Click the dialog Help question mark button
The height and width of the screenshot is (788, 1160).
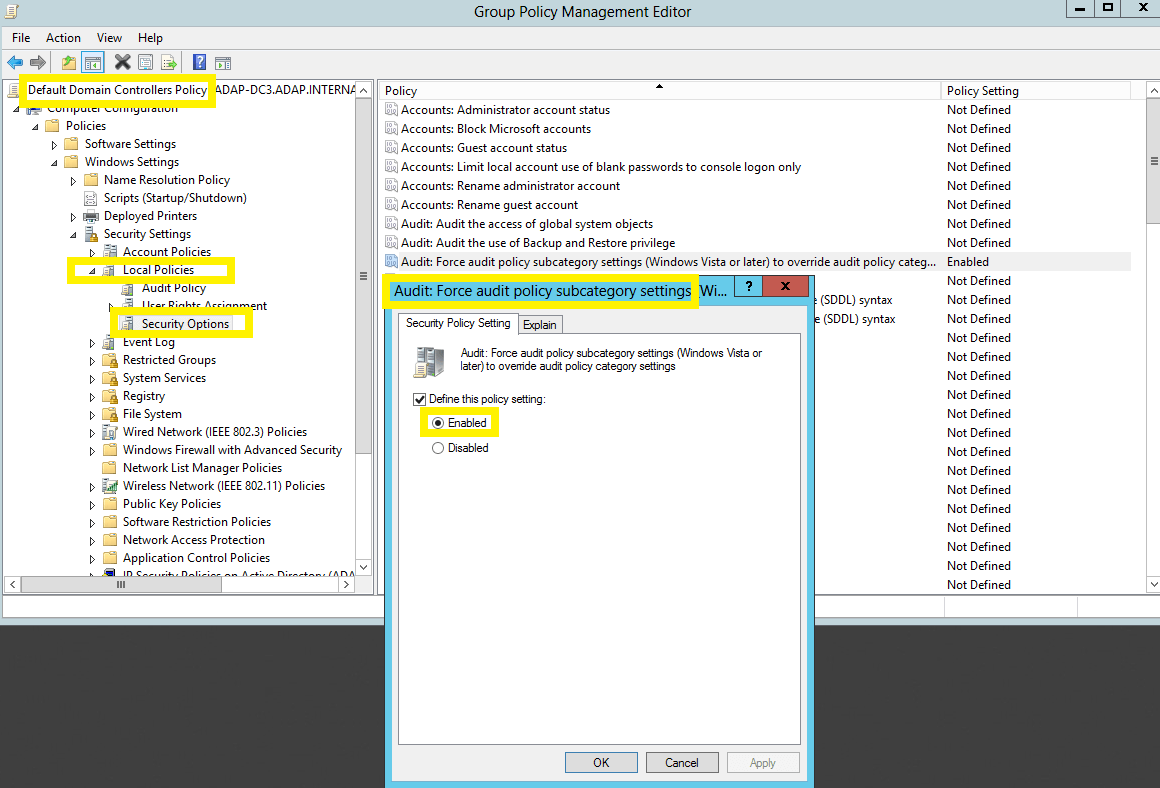click(748, 286)
